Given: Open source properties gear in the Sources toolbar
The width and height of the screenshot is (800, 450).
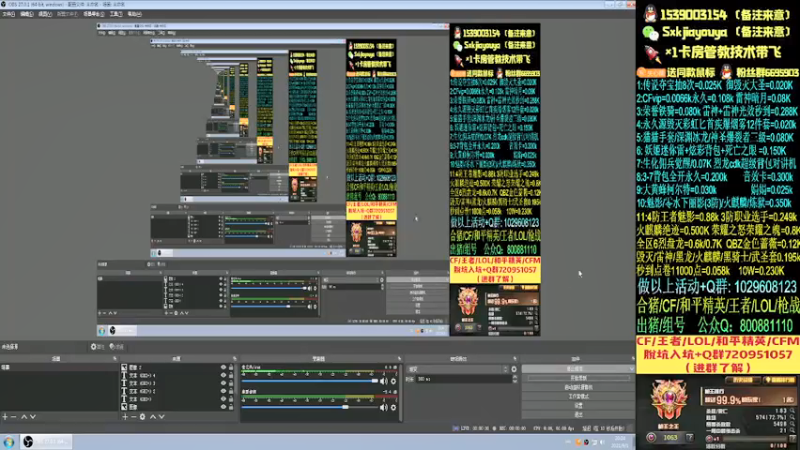Looking at the screenshot, I should pos(142,417).
